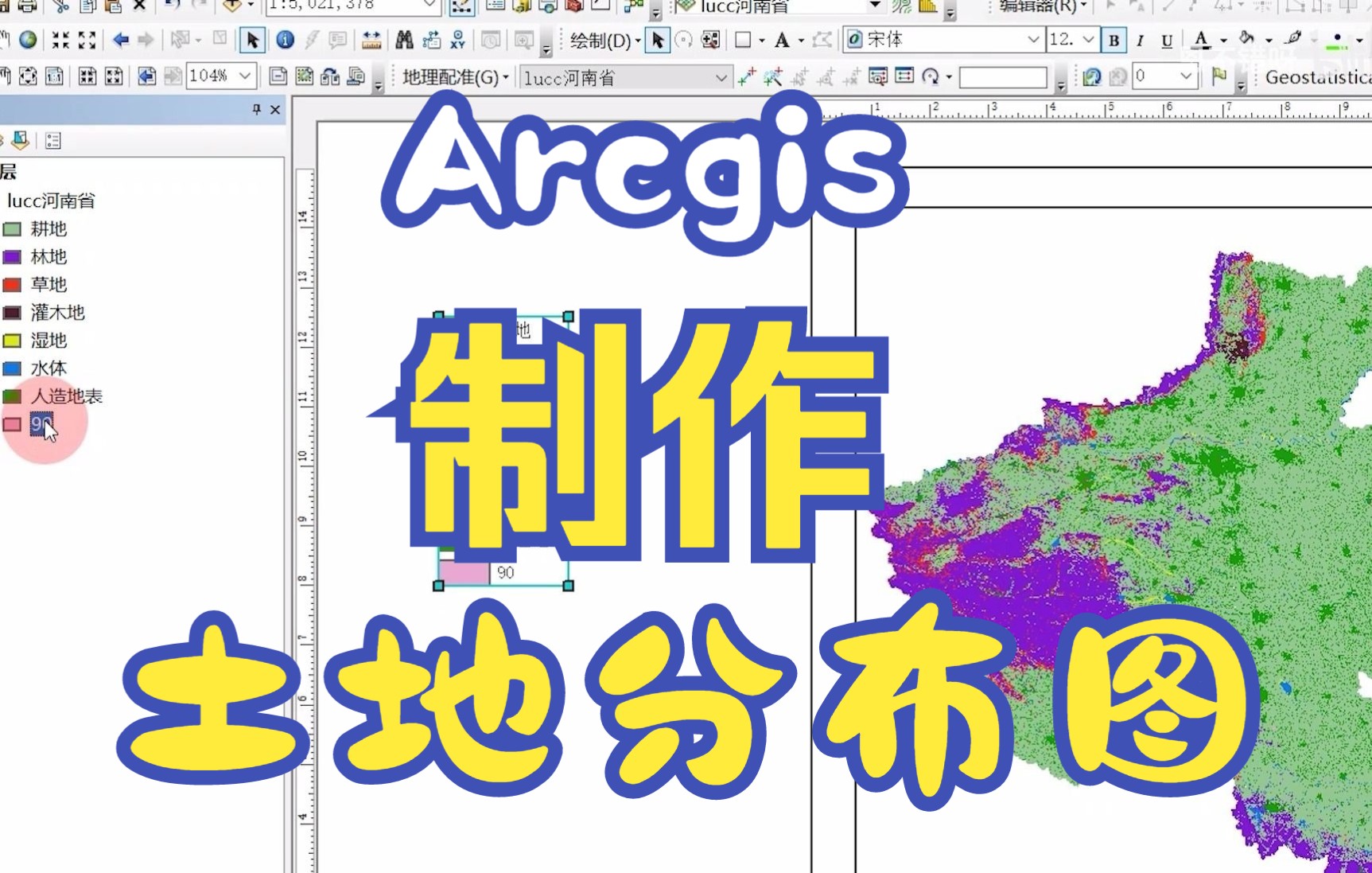1372x873 pixels.
Task: Open the dropdown showing value 0
Action: 1186,76
